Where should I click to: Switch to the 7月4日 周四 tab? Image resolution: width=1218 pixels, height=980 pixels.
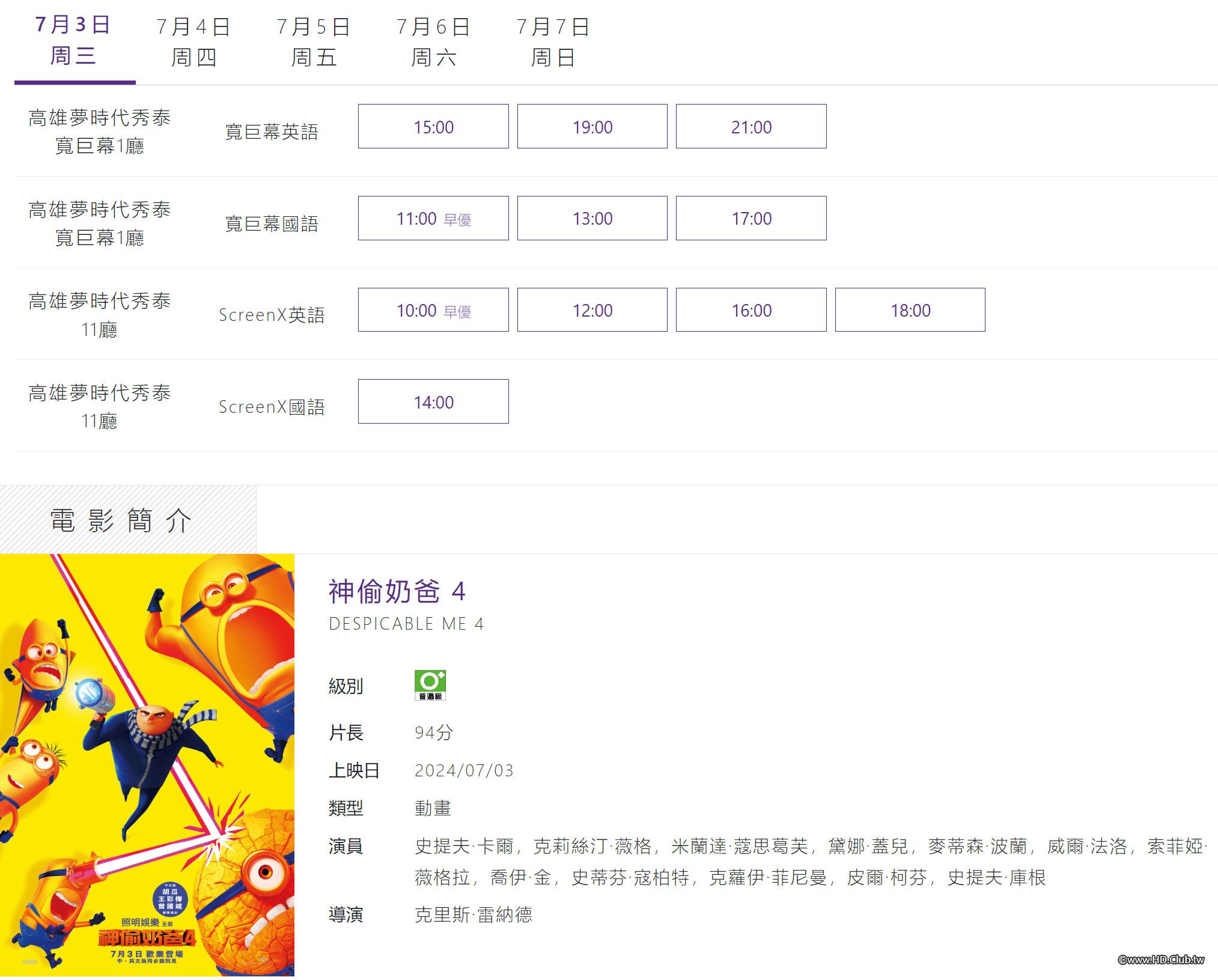(x=193, y=42)
